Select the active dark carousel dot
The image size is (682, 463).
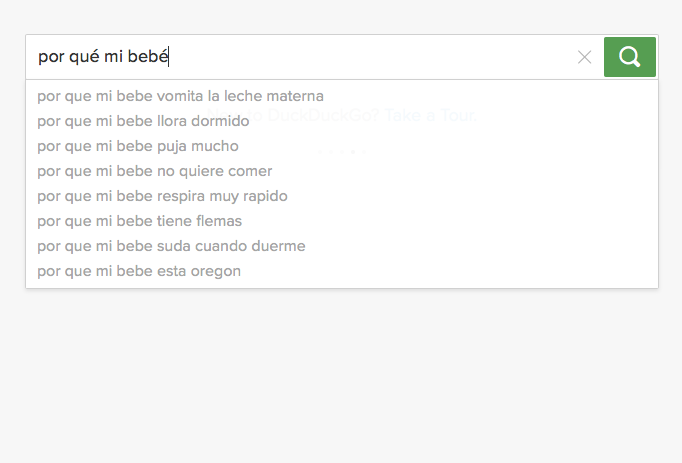pyautogui.click(x=353, y=152)
